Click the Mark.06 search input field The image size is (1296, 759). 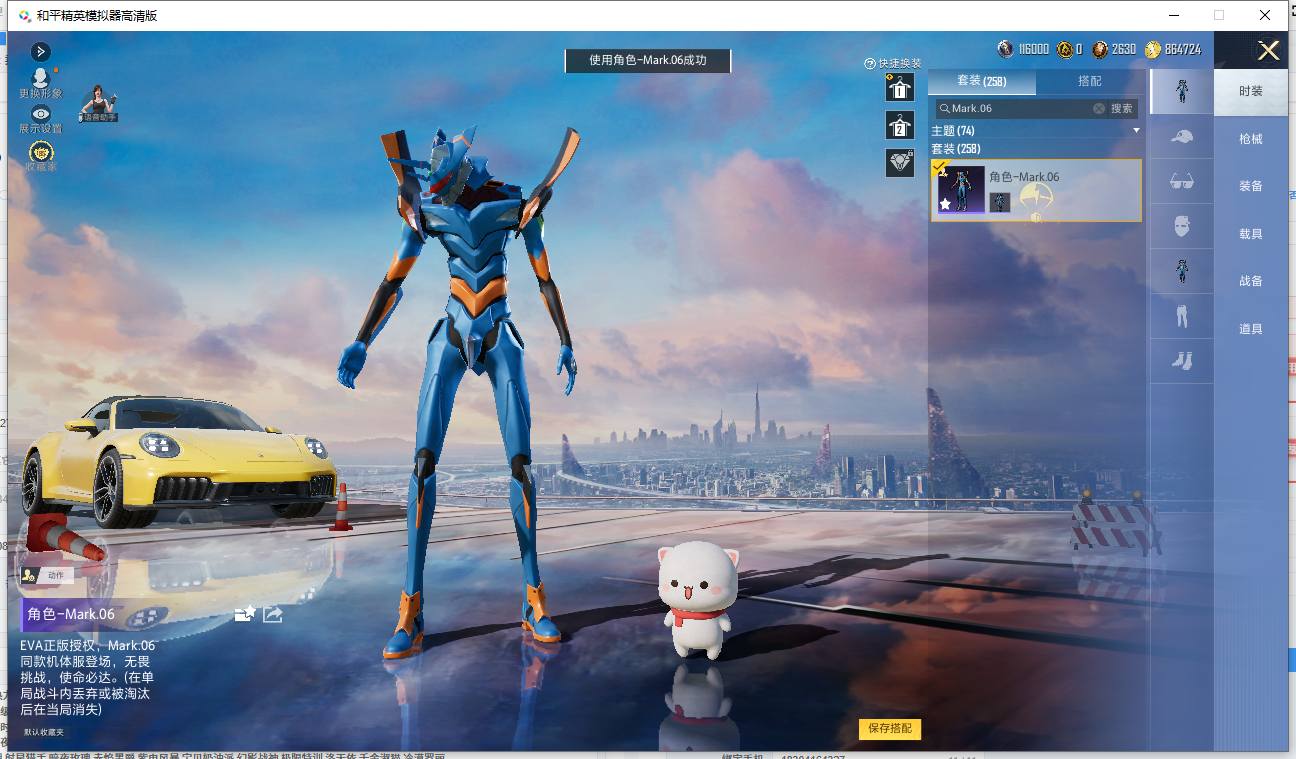click(x=1015, y=108)
